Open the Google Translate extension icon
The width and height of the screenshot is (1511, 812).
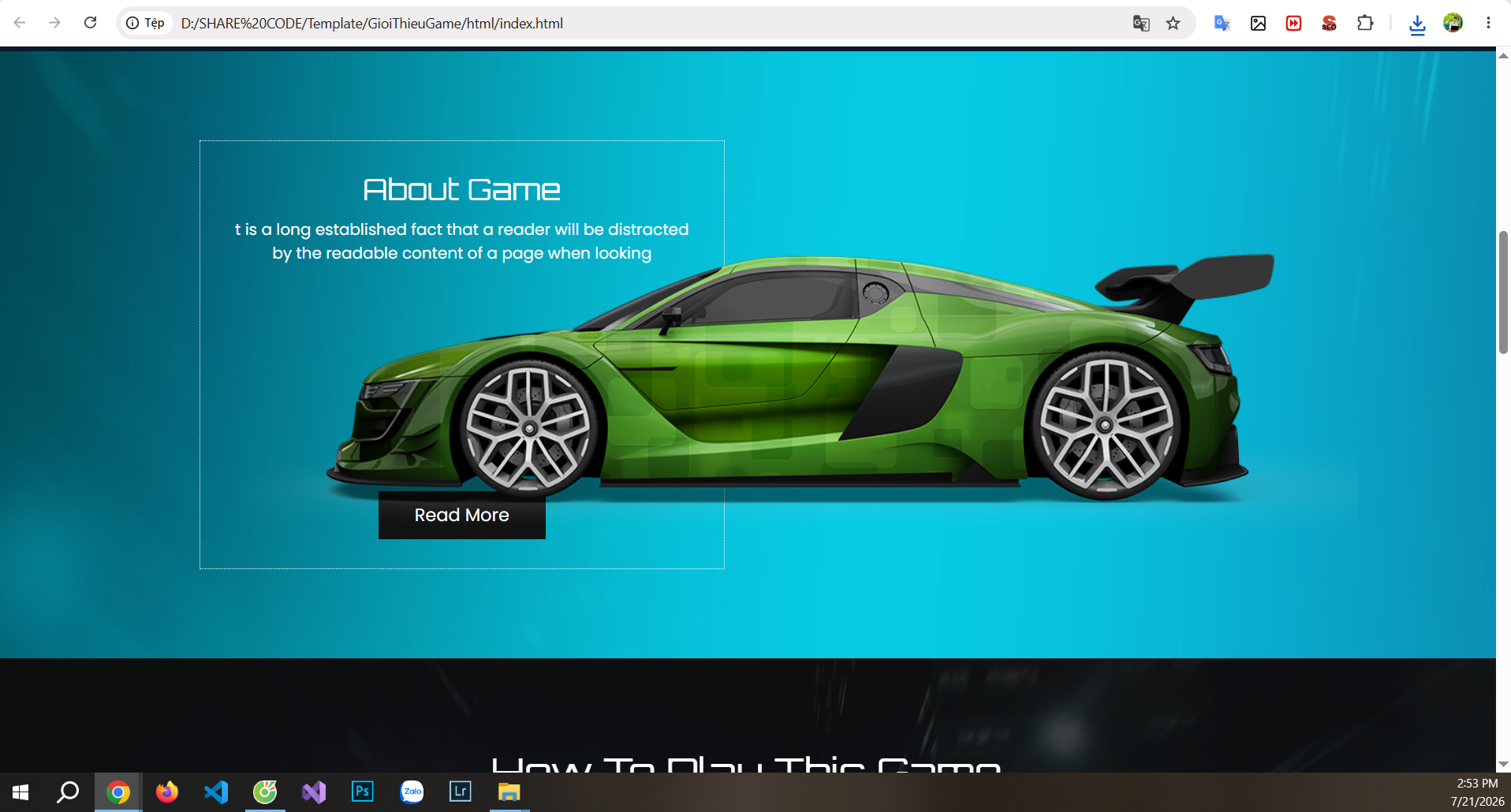point(1222,23)
